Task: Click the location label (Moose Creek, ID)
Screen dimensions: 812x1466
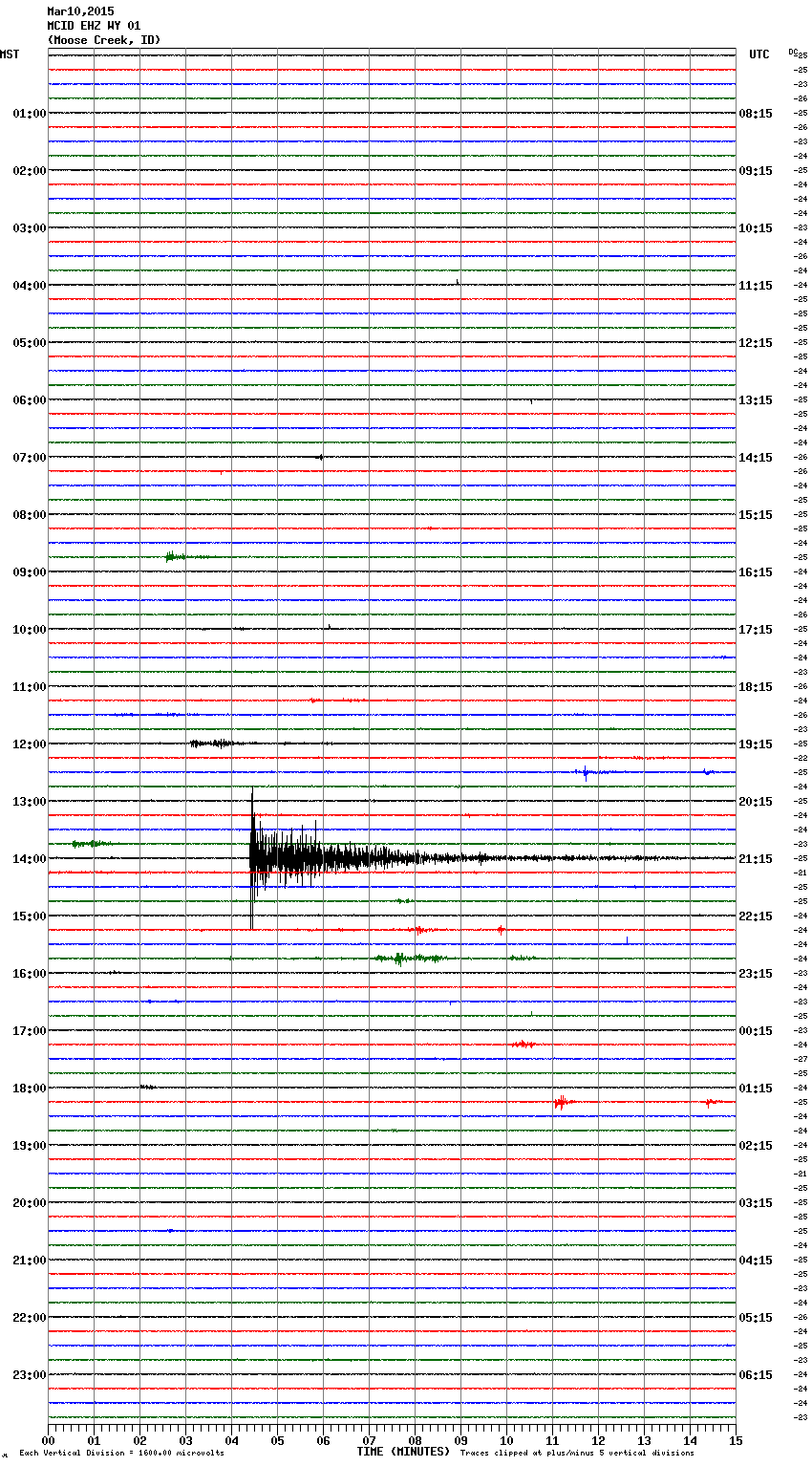Action: (104, 40)
